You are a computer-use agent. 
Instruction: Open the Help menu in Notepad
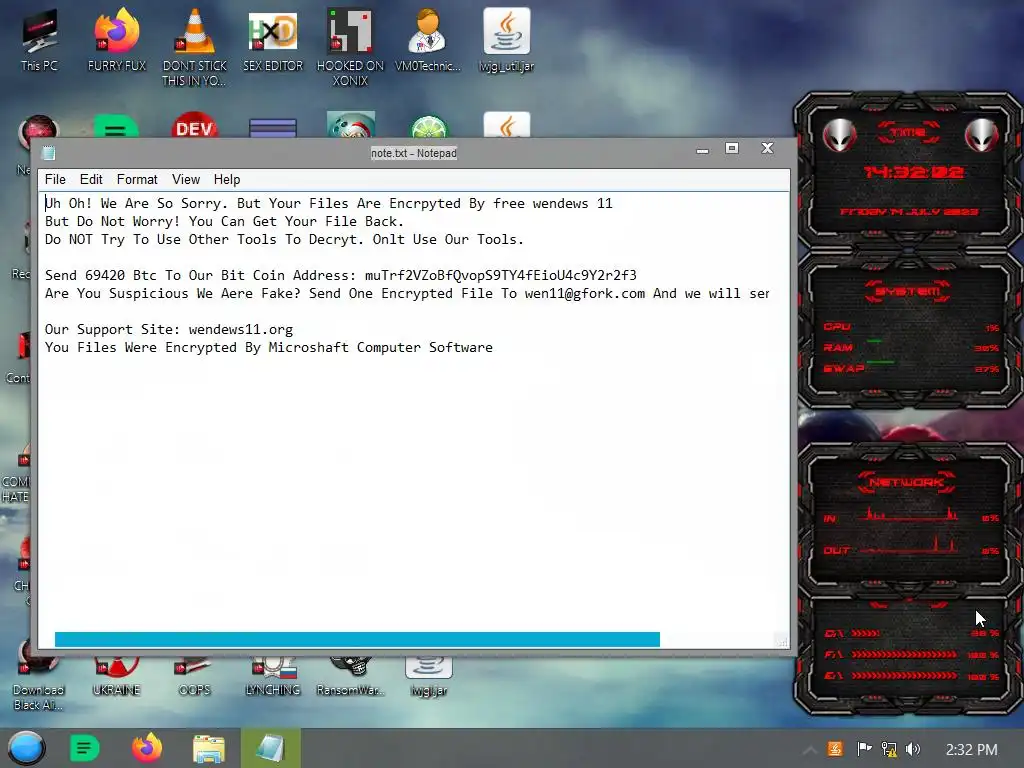click(x=227, y=180)
